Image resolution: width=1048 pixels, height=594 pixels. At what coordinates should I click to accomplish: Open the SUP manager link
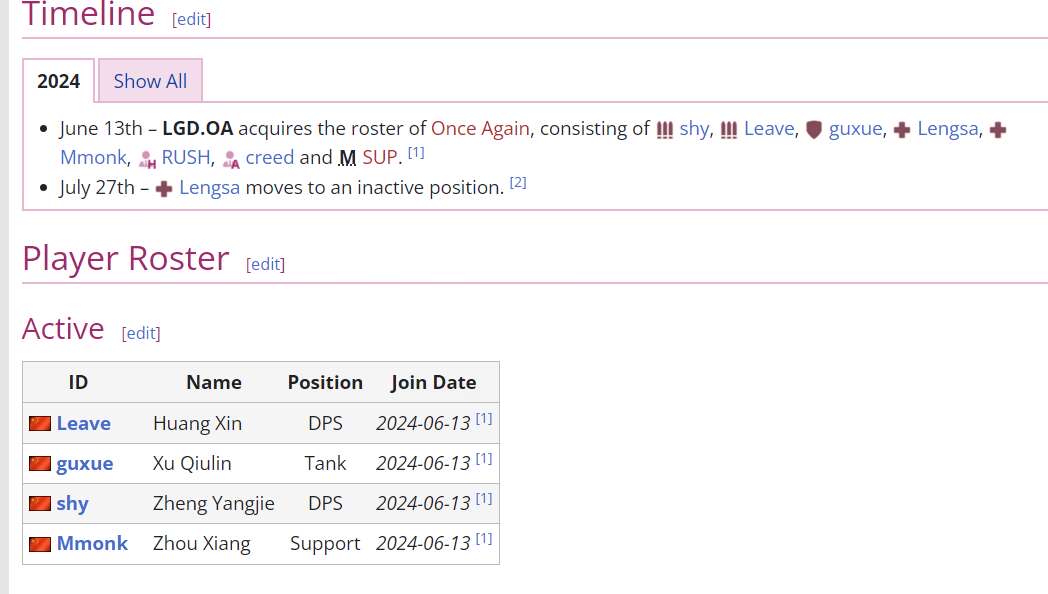(x=380, y=158)
